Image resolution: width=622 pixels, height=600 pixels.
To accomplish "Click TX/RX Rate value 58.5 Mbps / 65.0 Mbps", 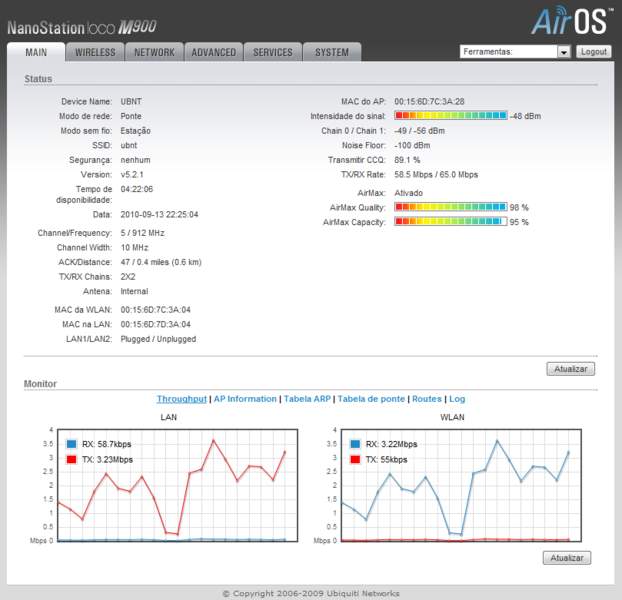I will point(436,174).
